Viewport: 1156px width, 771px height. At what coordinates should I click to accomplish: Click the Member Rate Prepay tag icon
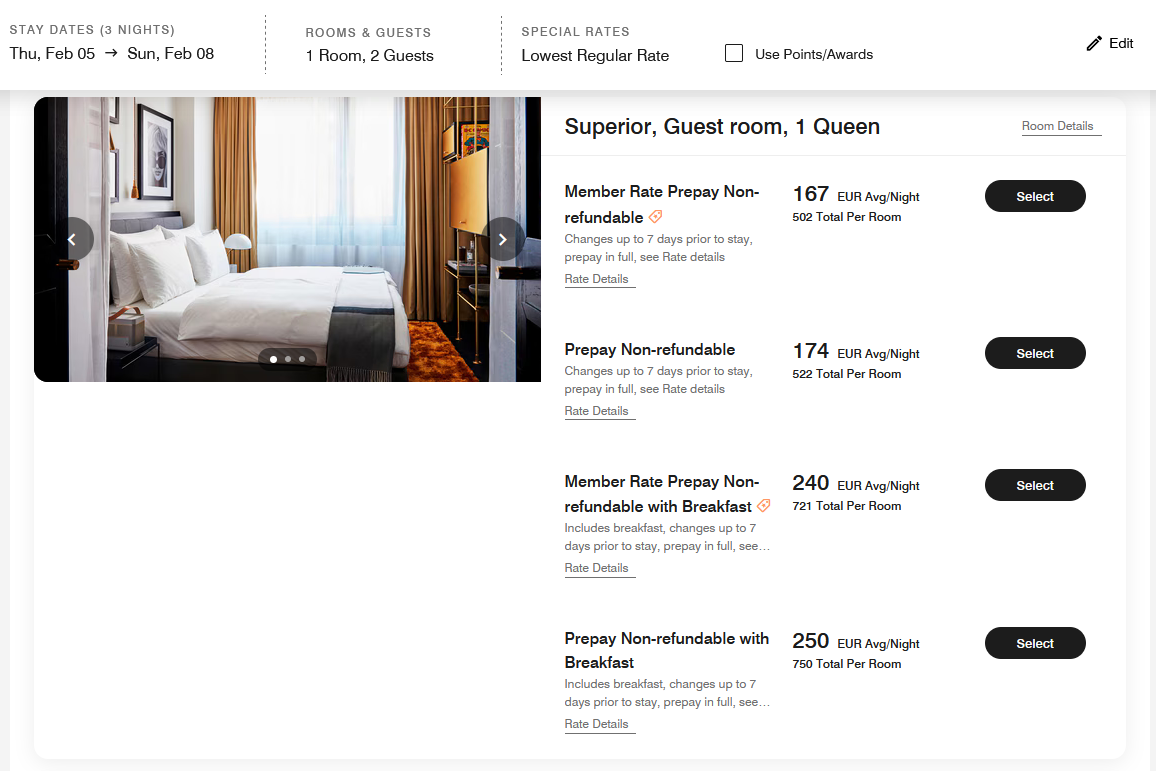[x=656, y=217]
